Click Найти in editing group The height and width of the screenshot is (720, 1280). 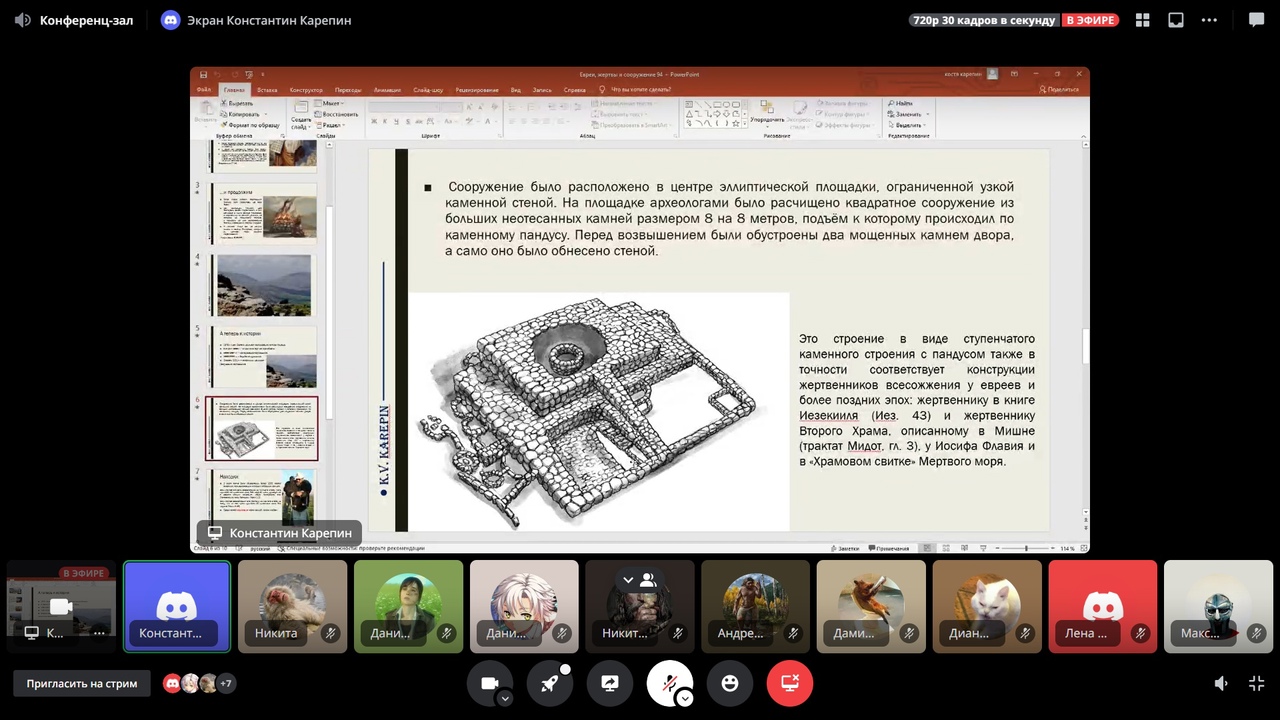[900, 103]
